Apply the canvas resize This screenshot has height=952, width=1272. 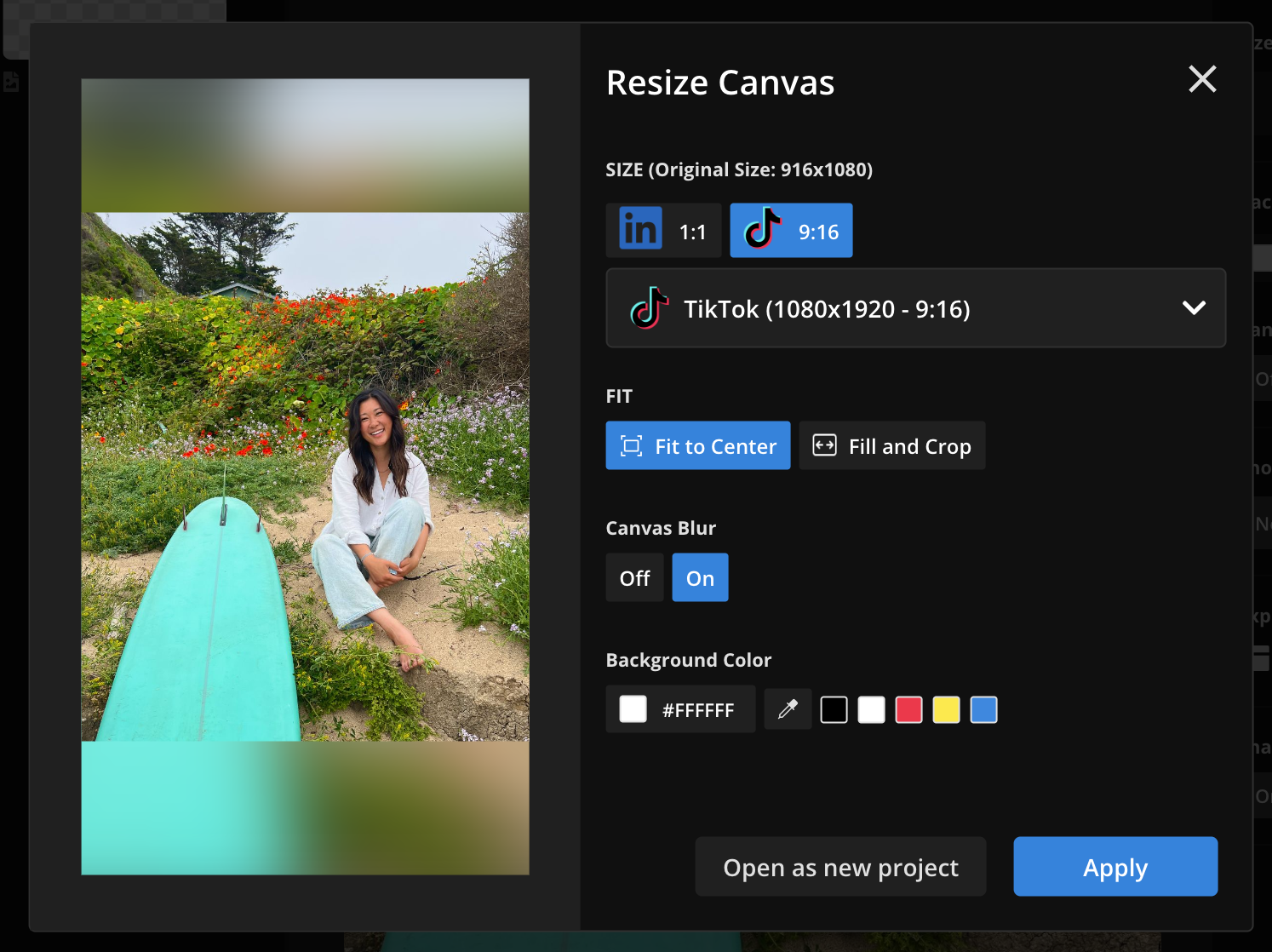[1114, 867]
